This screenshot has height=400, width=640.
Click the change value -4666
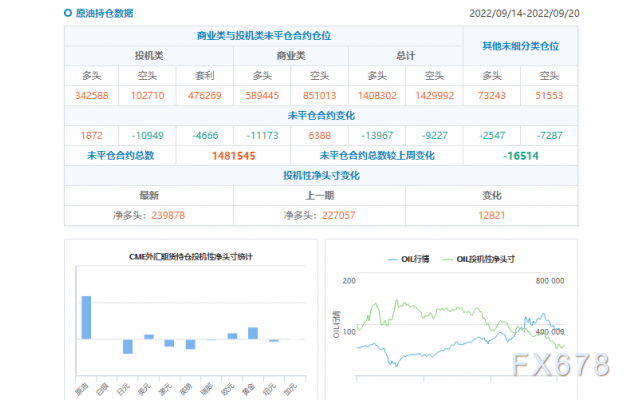tap(205, 136)
